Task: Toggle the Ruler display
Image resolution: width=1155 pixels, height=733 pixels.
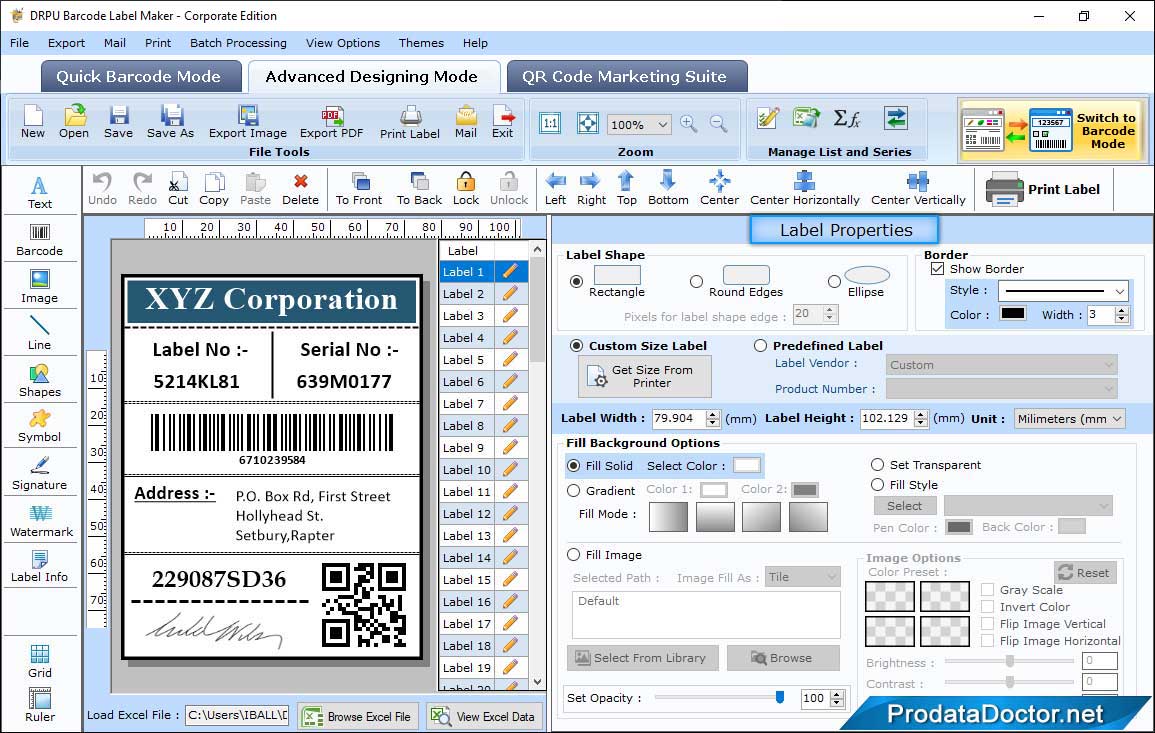Action: click(x=40, y=706)
